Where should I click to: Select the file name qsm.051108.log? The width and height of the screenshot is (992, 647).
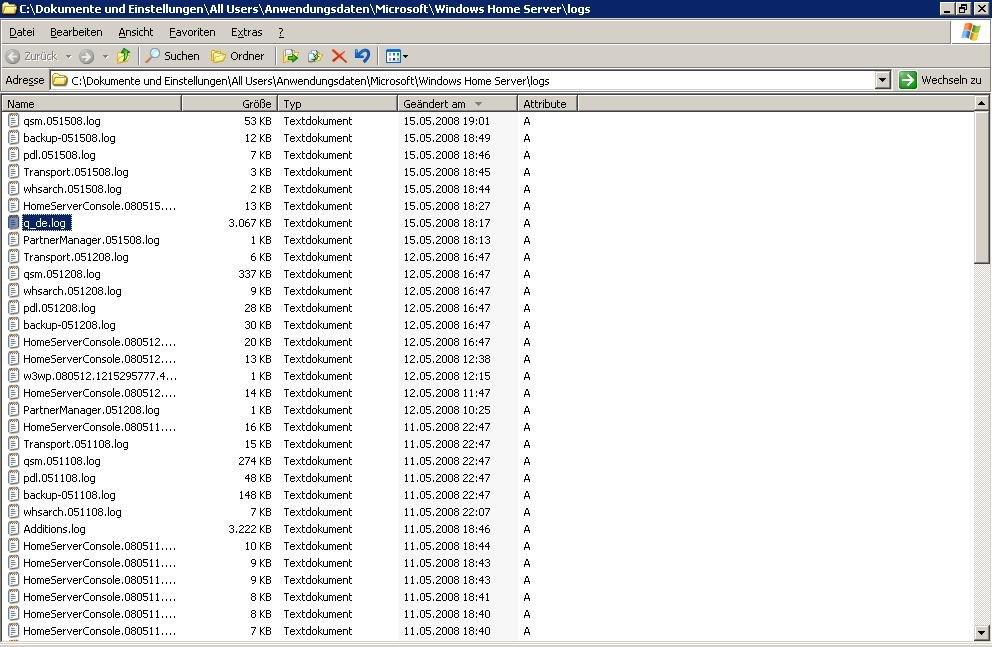(x=62, y=461)
